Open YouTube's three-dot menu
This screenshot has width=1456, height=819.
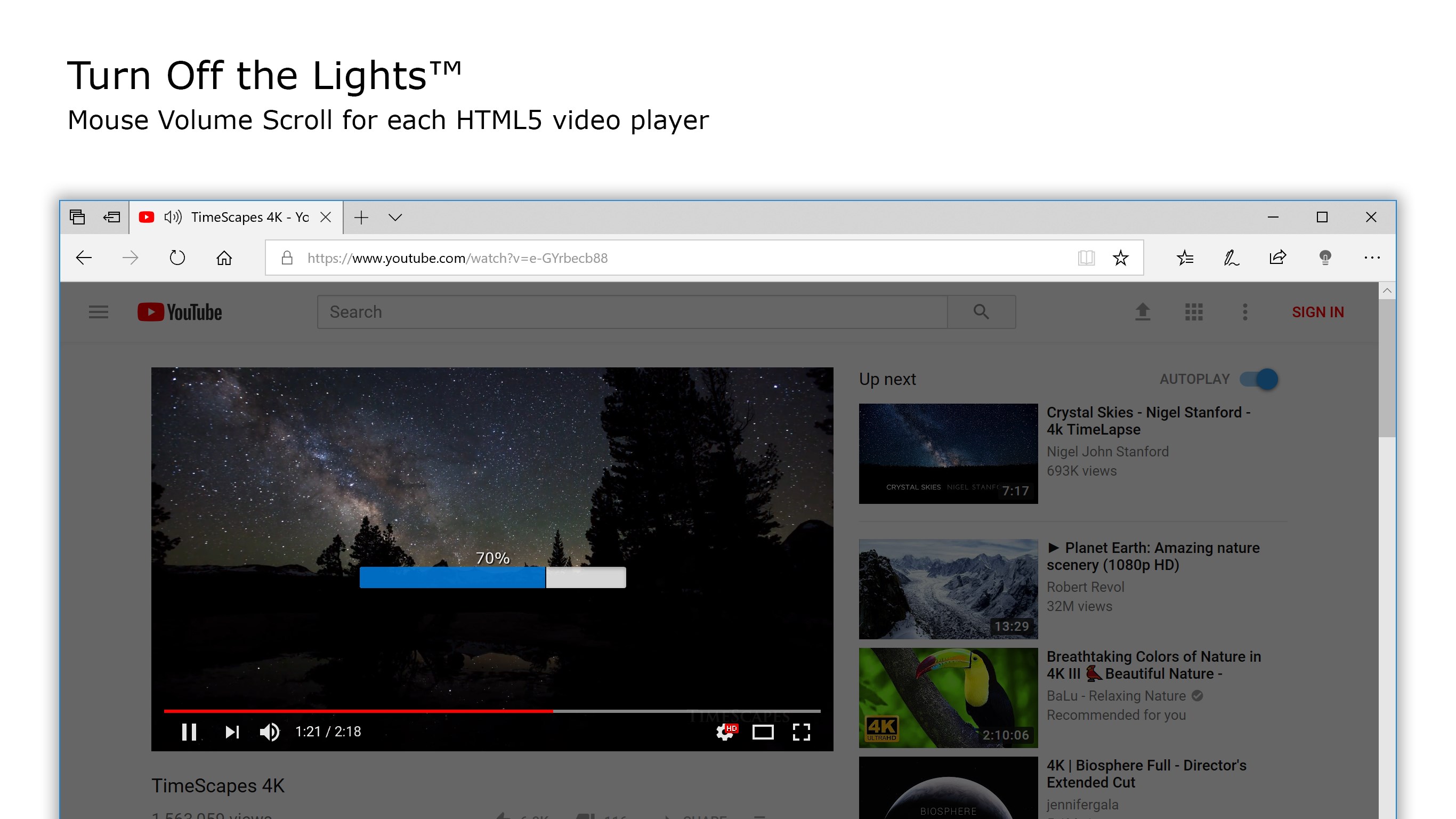tap(1244, 311)
